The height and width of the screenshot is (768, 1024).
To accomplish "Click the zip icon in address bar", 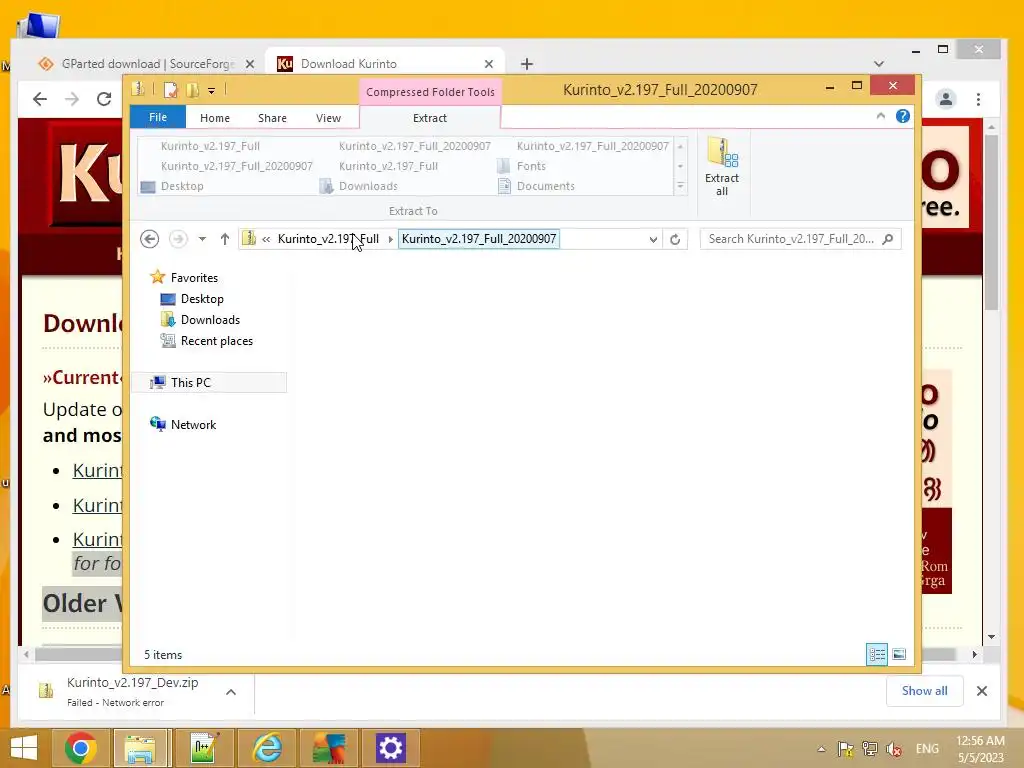I will (249, 238).
